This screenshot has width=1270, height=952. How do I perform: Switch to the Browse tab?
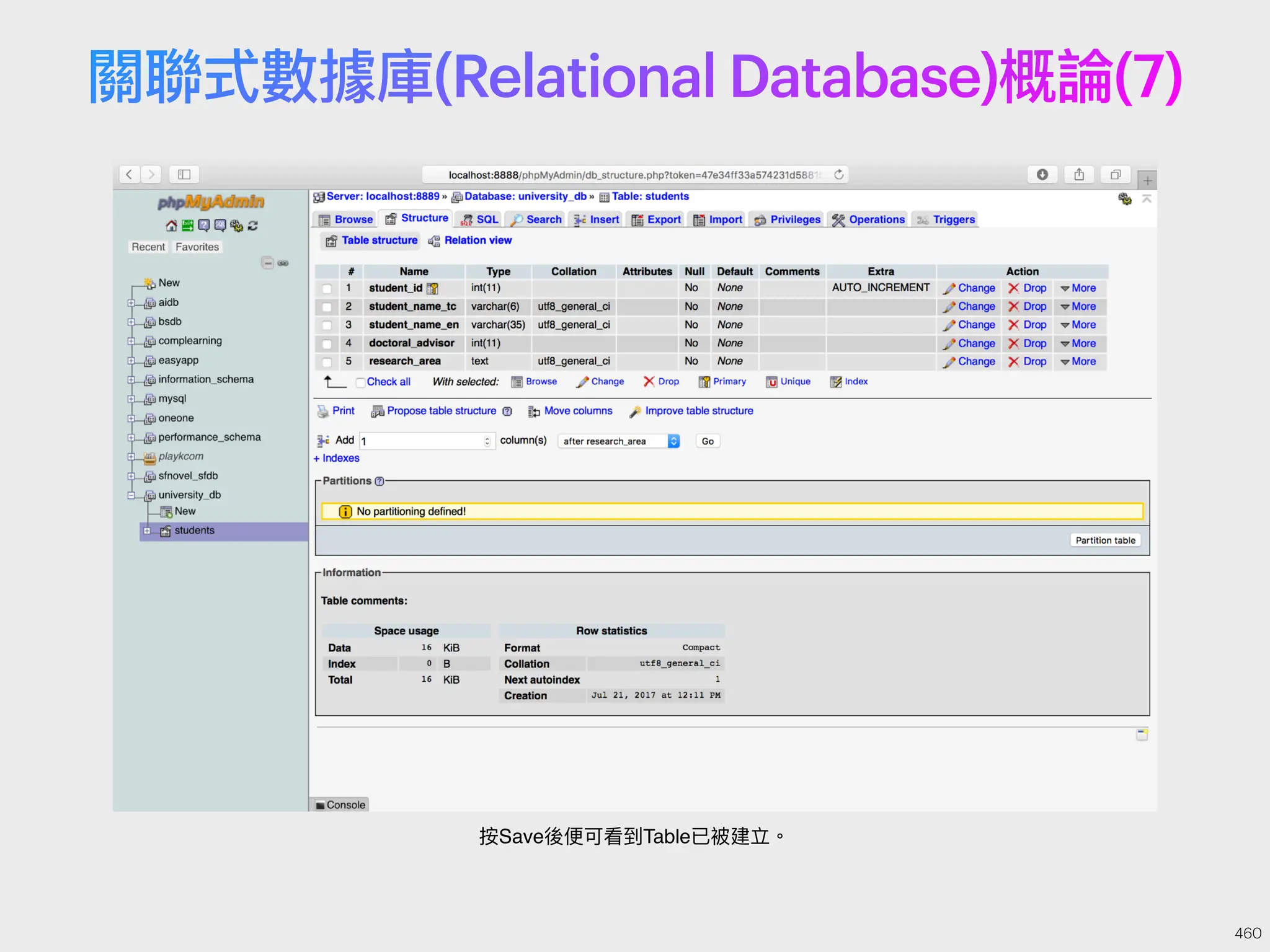(345, 219)
